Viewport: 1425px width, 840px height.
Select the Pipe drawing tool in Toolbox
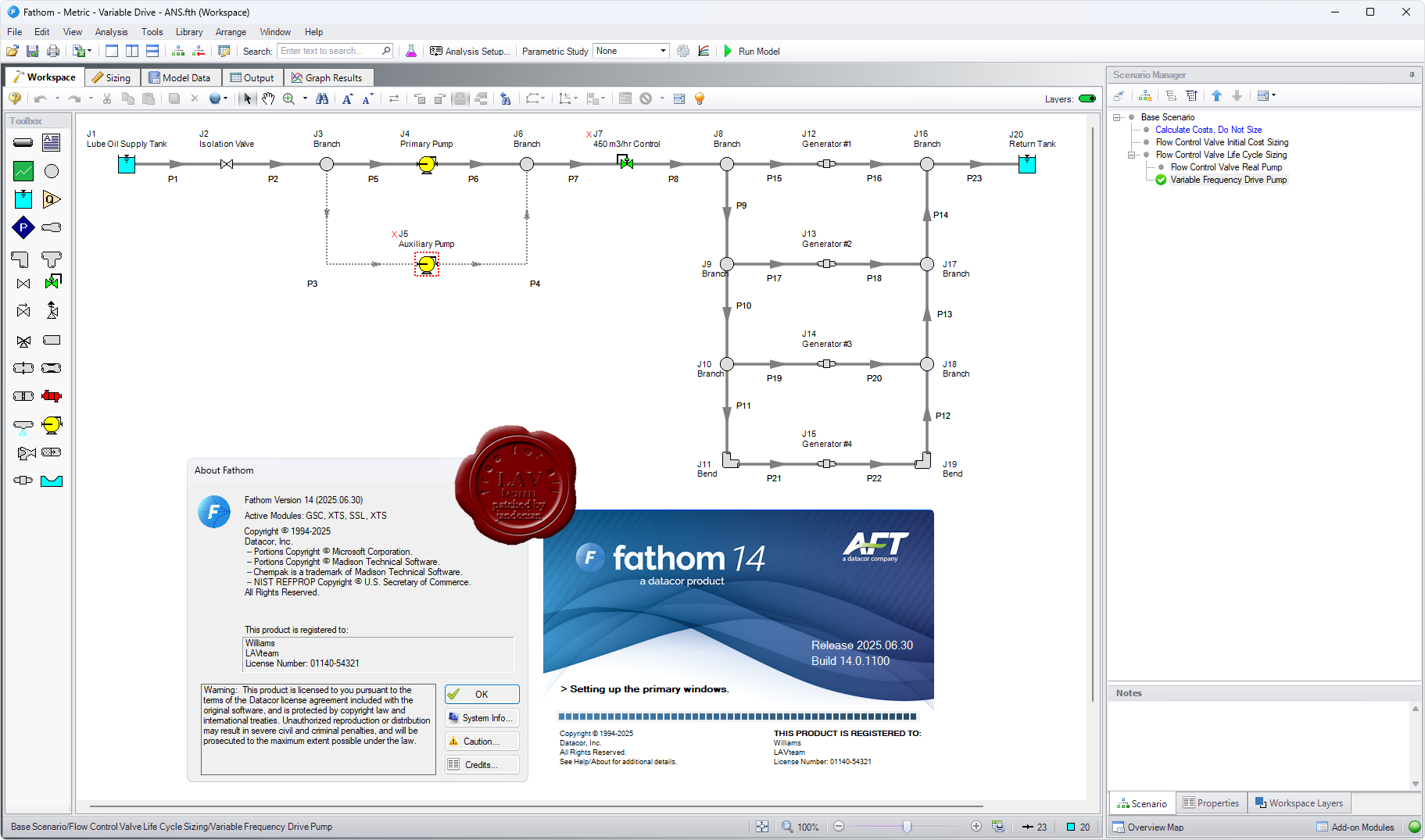tap(23, 143)
